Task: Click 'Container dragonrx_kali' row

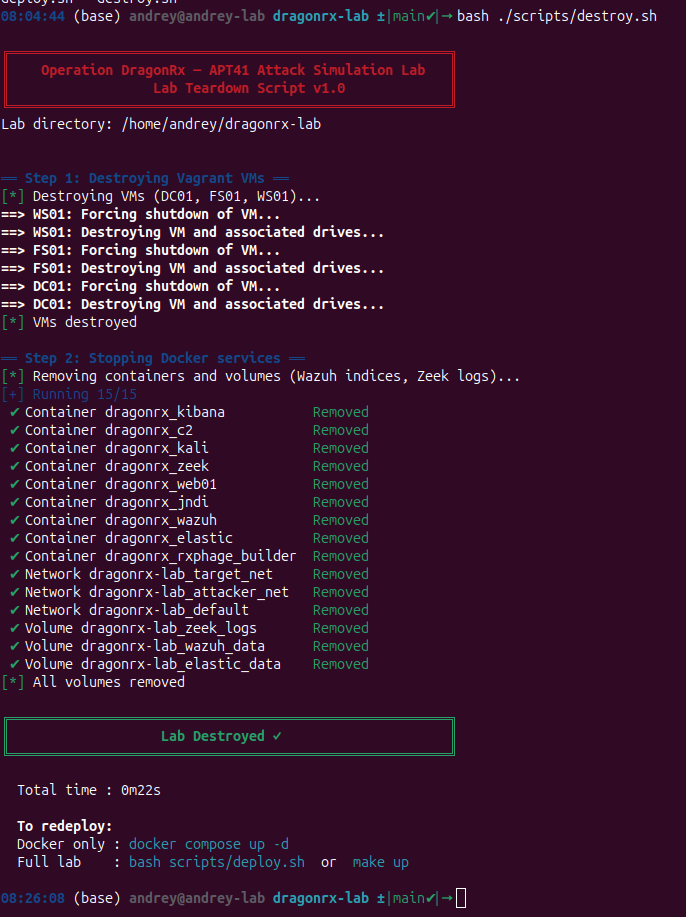Action: point(189,449)
